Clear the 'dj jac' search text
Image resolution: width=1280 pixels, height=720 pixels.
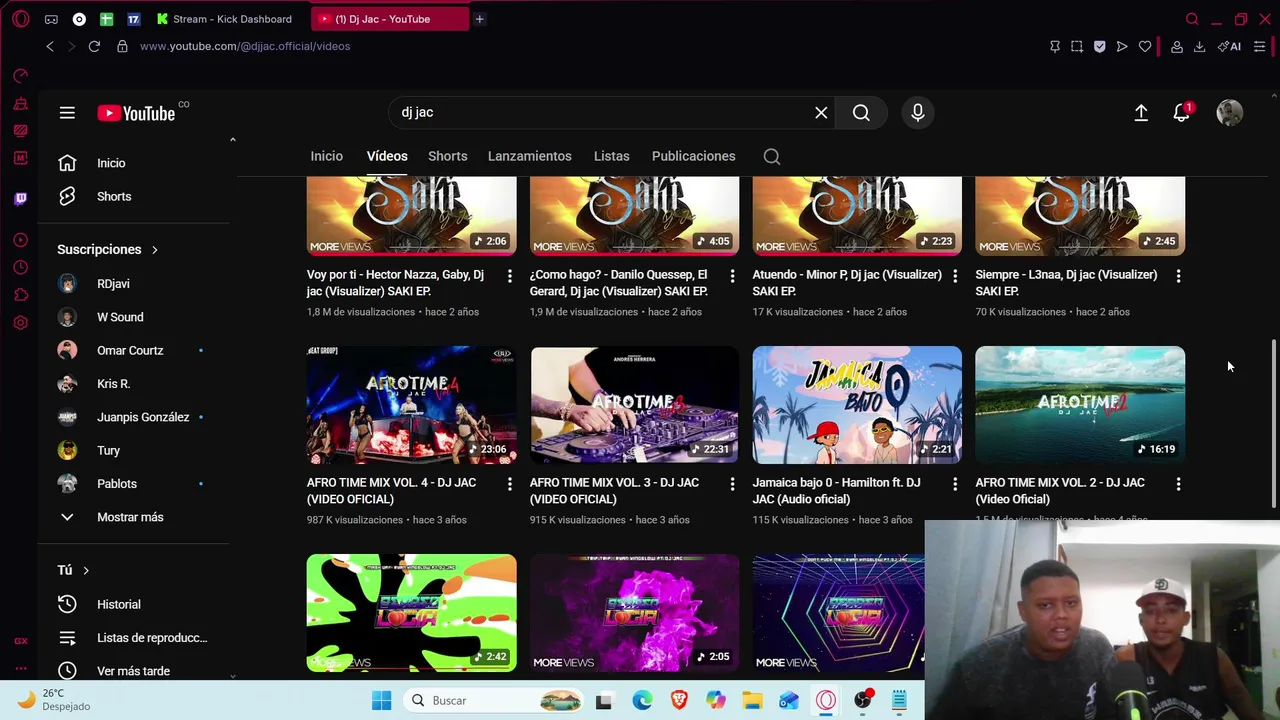click(x=821, y=113)
